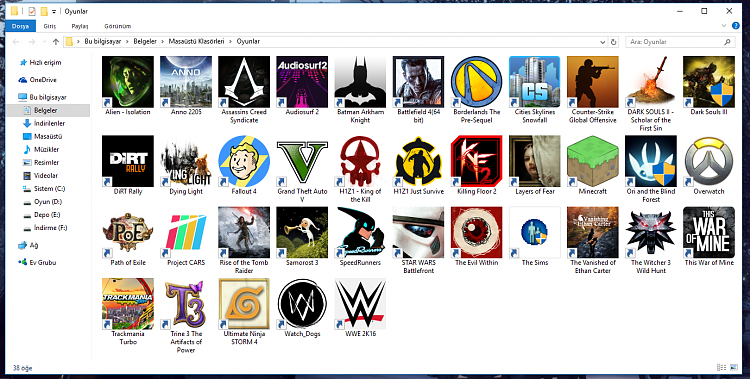Click the WWE 2K16 icon
The width and height of the screenshot is (750, 379).
click(x=360, y=304)
